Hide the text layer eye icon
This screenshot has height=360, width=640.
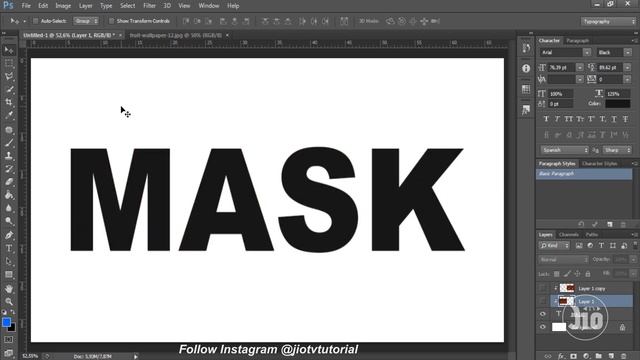coord(542,314)
